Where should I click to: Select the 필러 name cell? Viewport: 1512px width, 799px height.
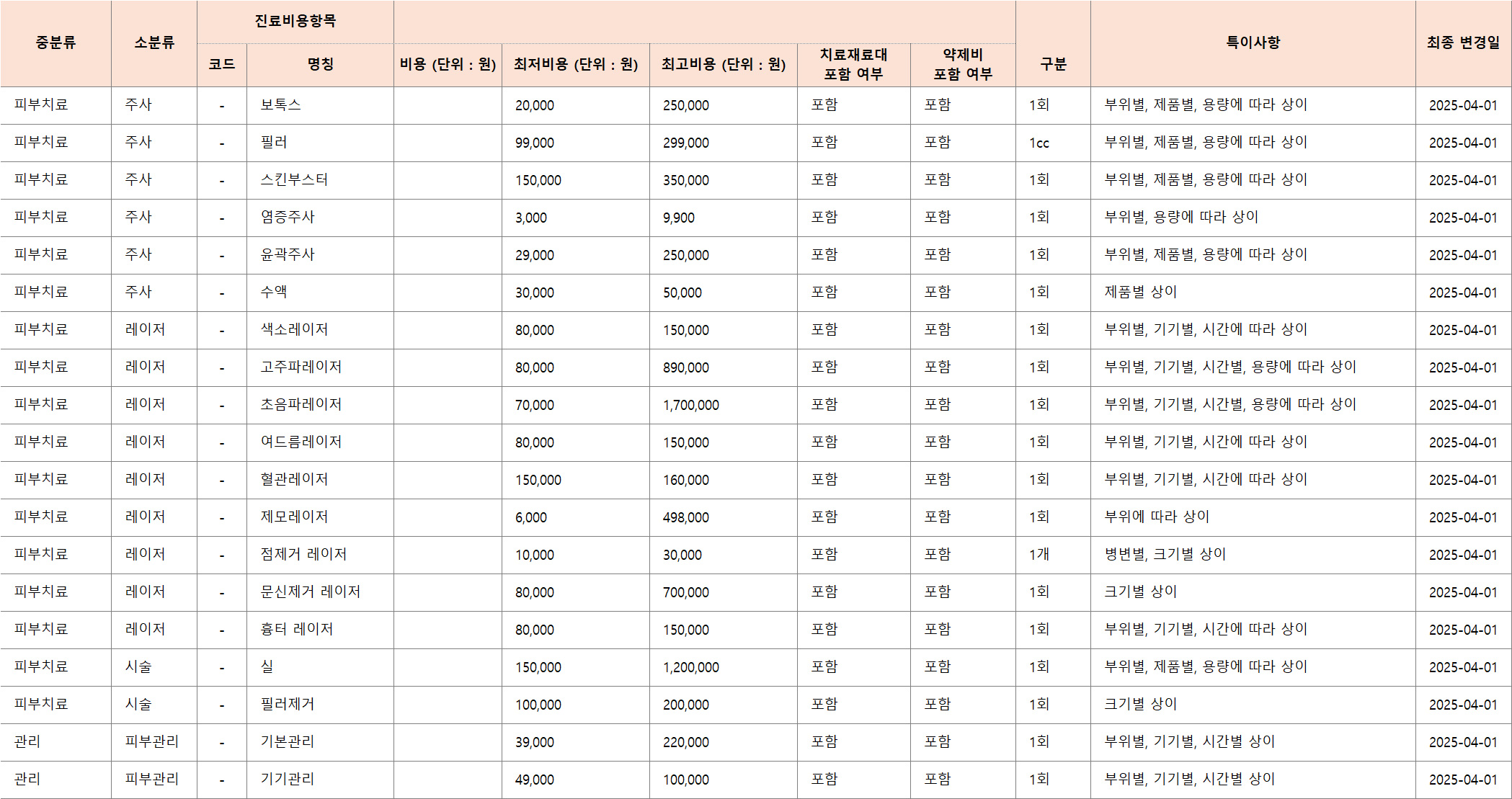click(320, 143)
